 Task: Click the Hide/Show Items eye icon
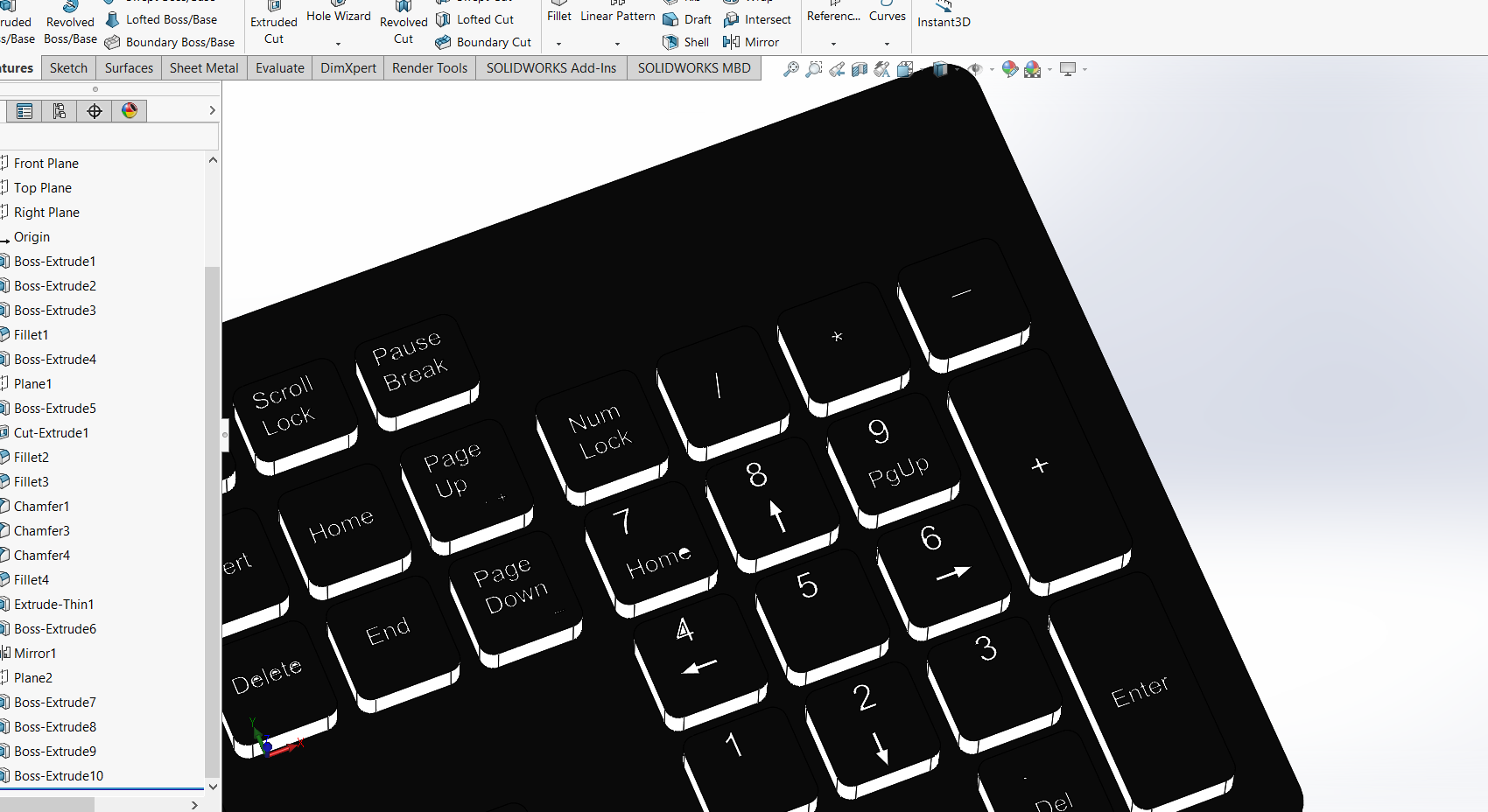(975, 69)
